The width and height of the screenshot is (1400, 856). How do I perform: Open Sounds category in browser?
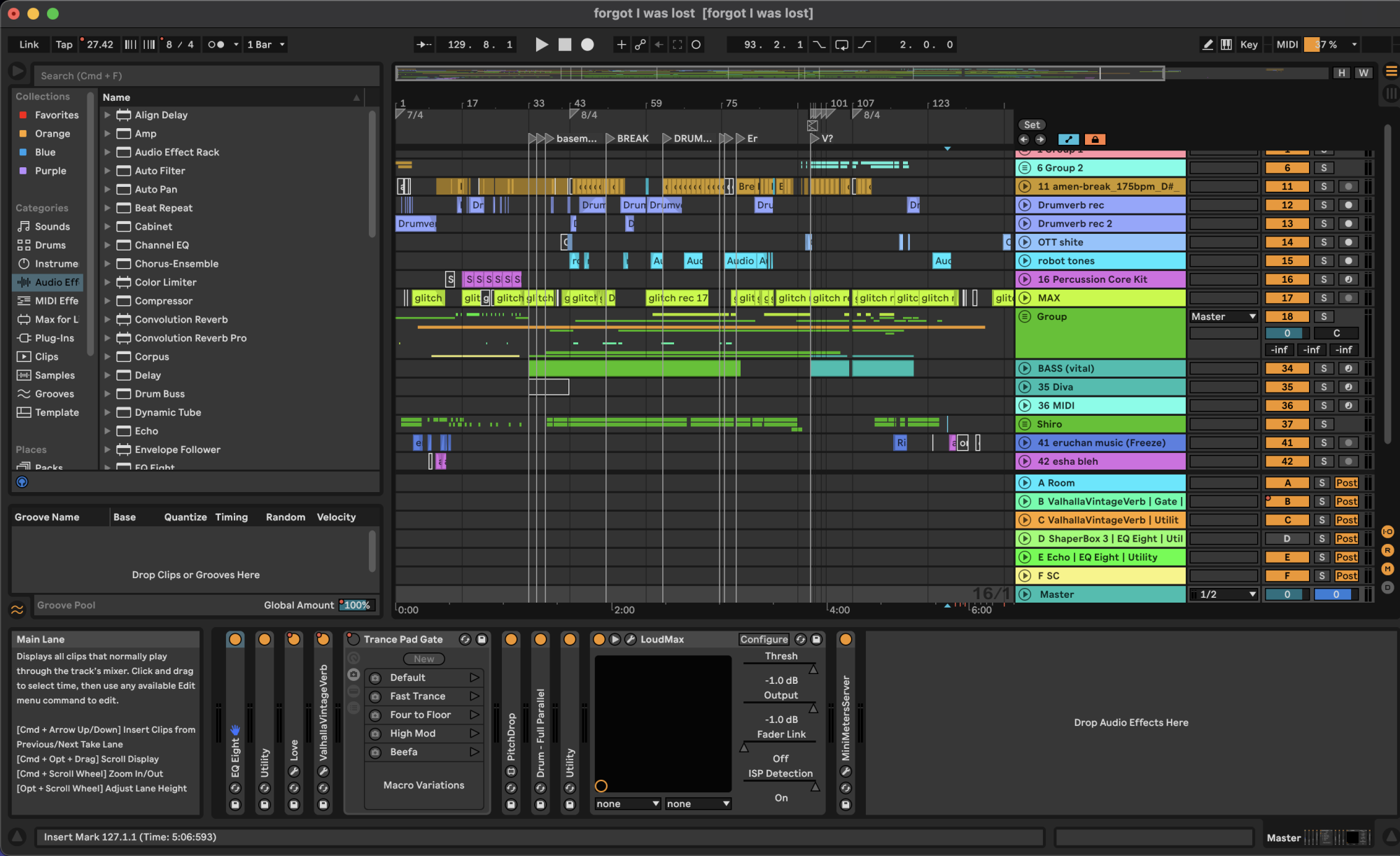coord(52,226)
